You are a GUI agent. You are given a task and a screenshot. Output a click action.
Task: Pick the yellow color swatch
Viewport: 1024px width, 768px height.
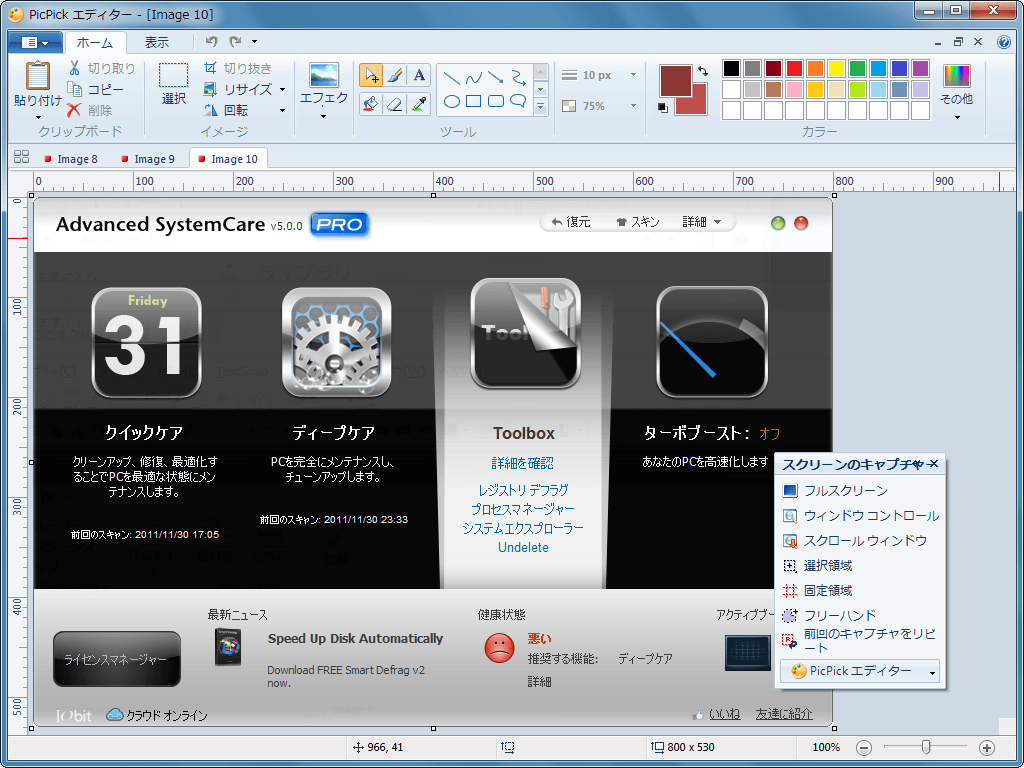coord(837,68)
